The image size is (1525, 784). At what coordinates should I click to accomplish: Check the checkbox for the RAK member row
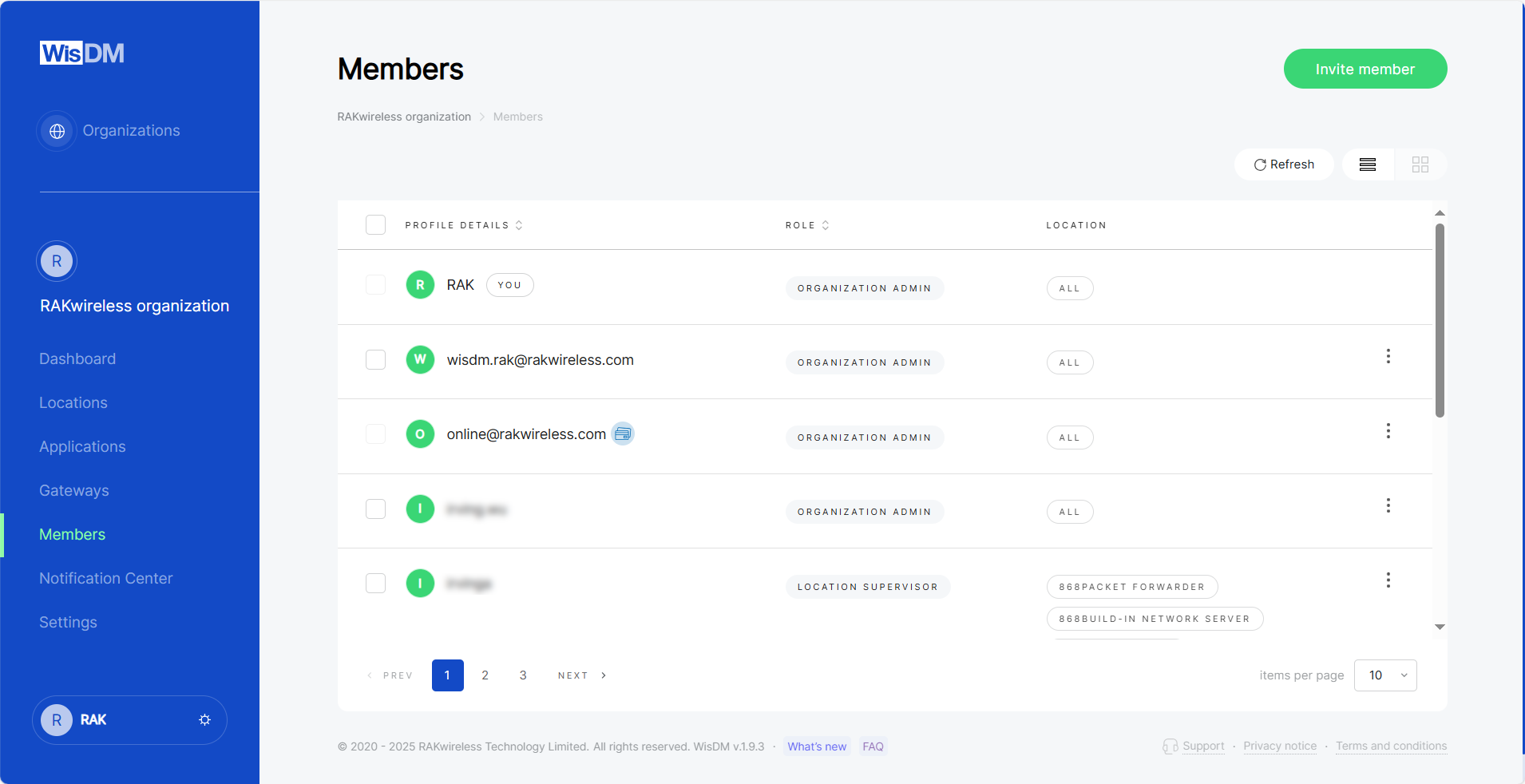[375, 285]
